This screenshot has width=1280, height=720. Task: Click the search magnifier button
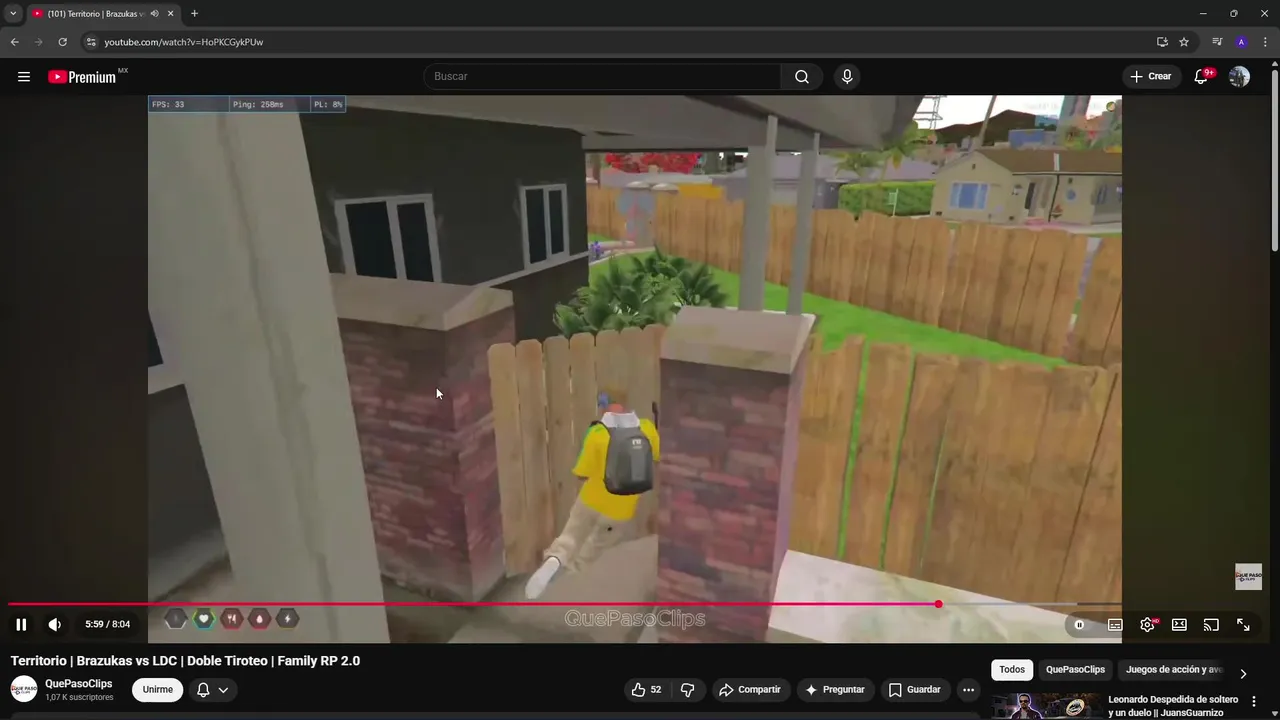802,77
